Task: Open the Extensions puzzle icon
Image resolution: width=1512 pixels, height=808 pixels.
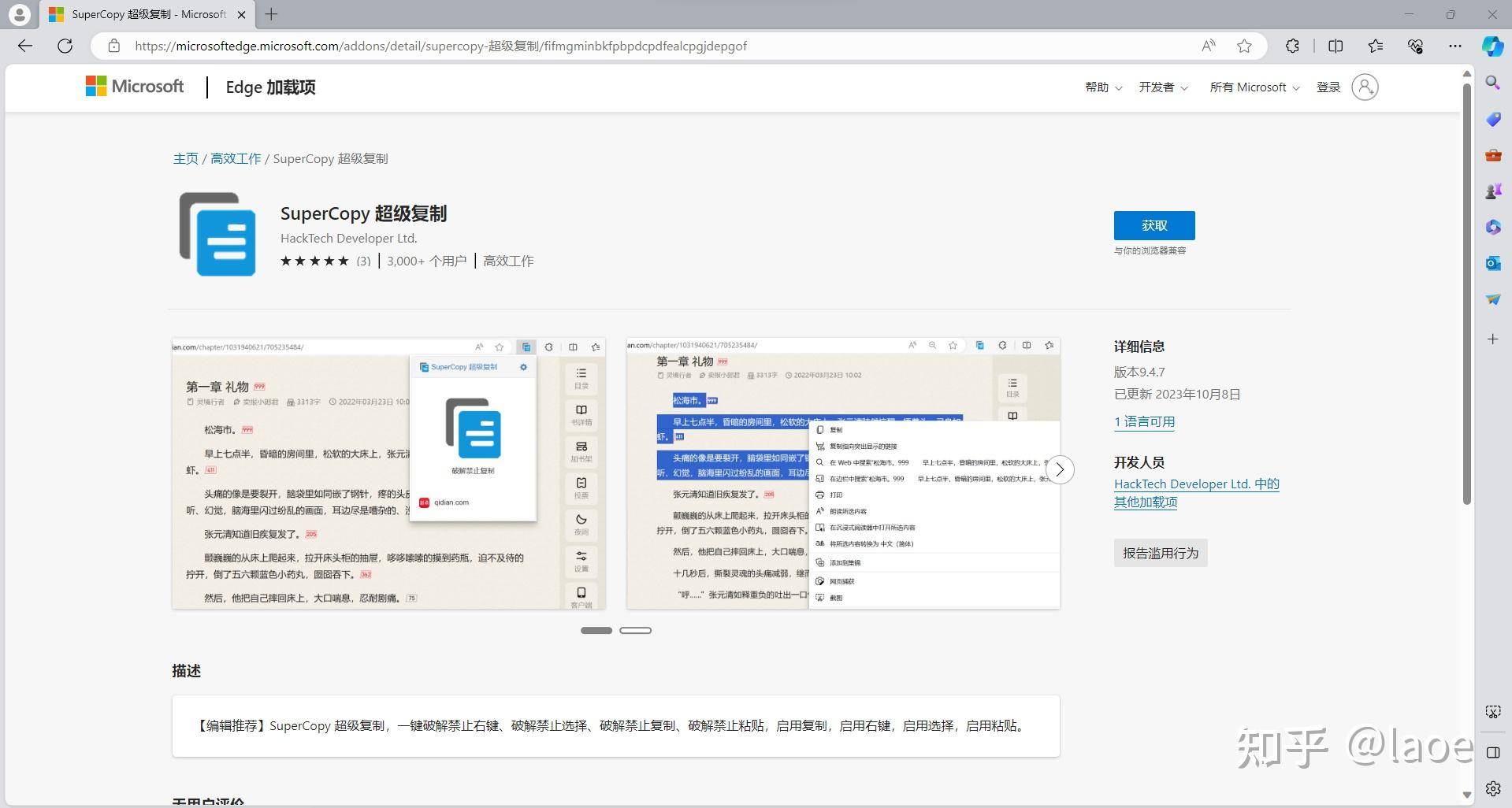Action: [x=1292, y=46]
